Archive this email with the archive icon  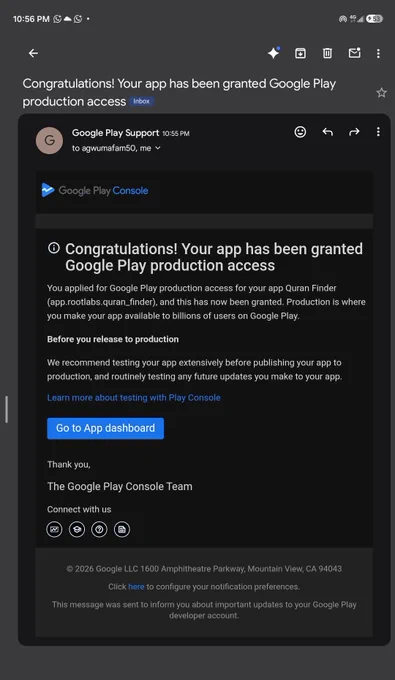(300, 53)
